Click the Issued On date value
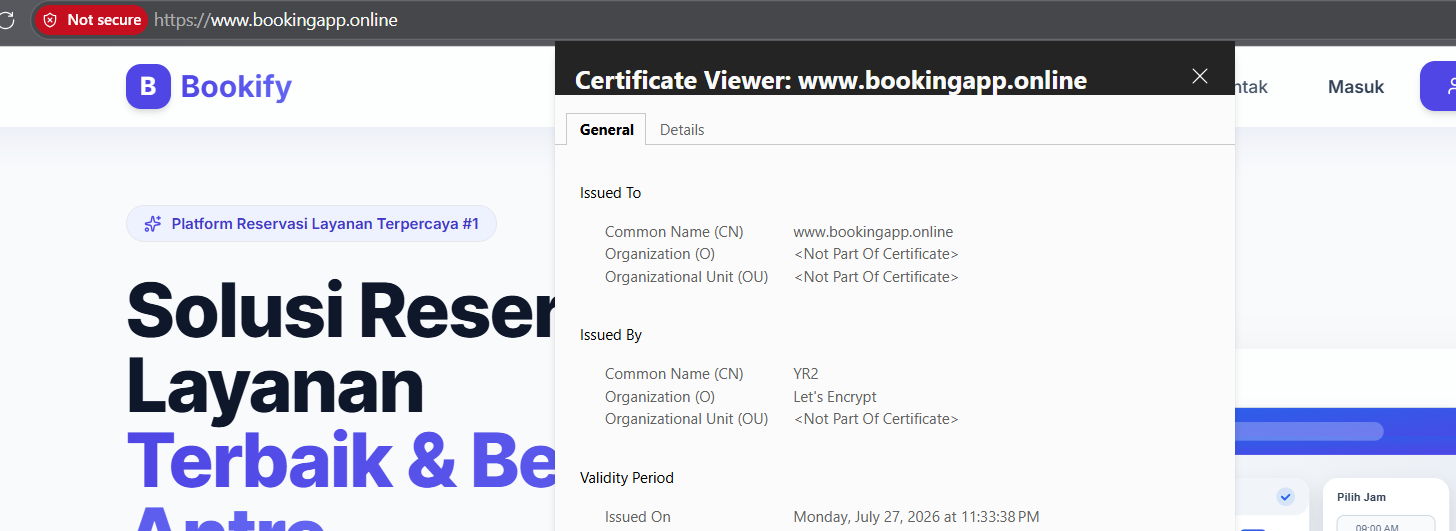The height and width of the screenshot is (531, 1456). point(916,517)
